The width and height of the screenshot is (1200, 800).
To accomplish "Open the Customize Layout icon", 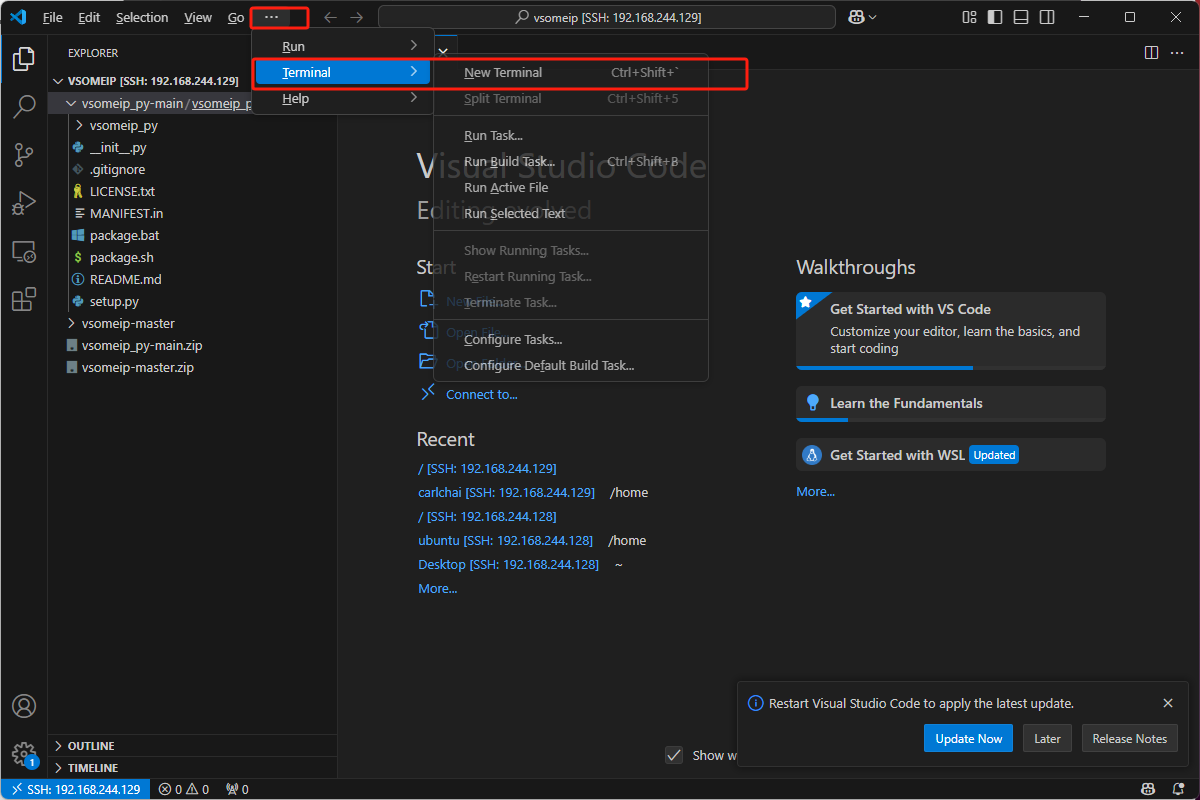I will click(x=969, y=17).
